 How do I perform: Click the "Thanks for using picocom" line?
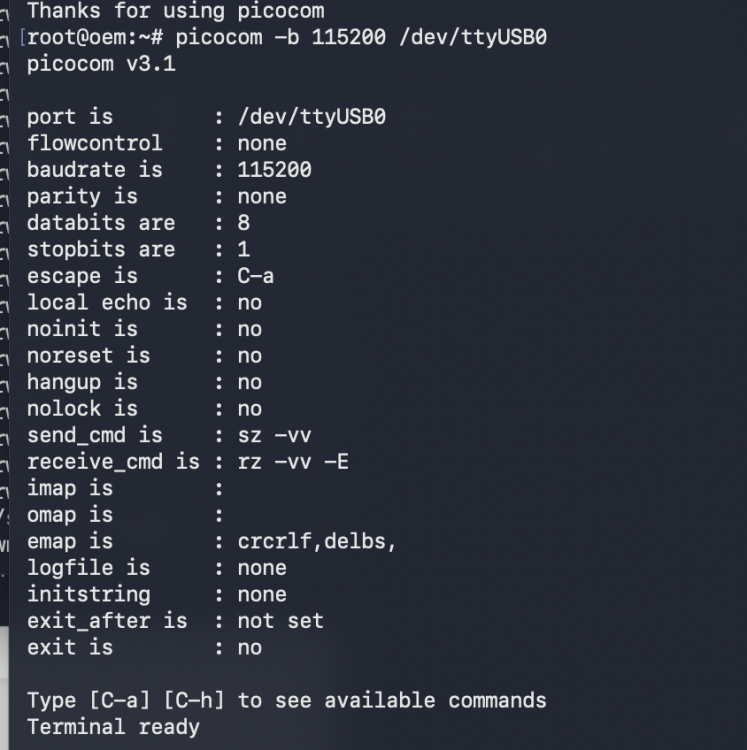tap(175, 12)
